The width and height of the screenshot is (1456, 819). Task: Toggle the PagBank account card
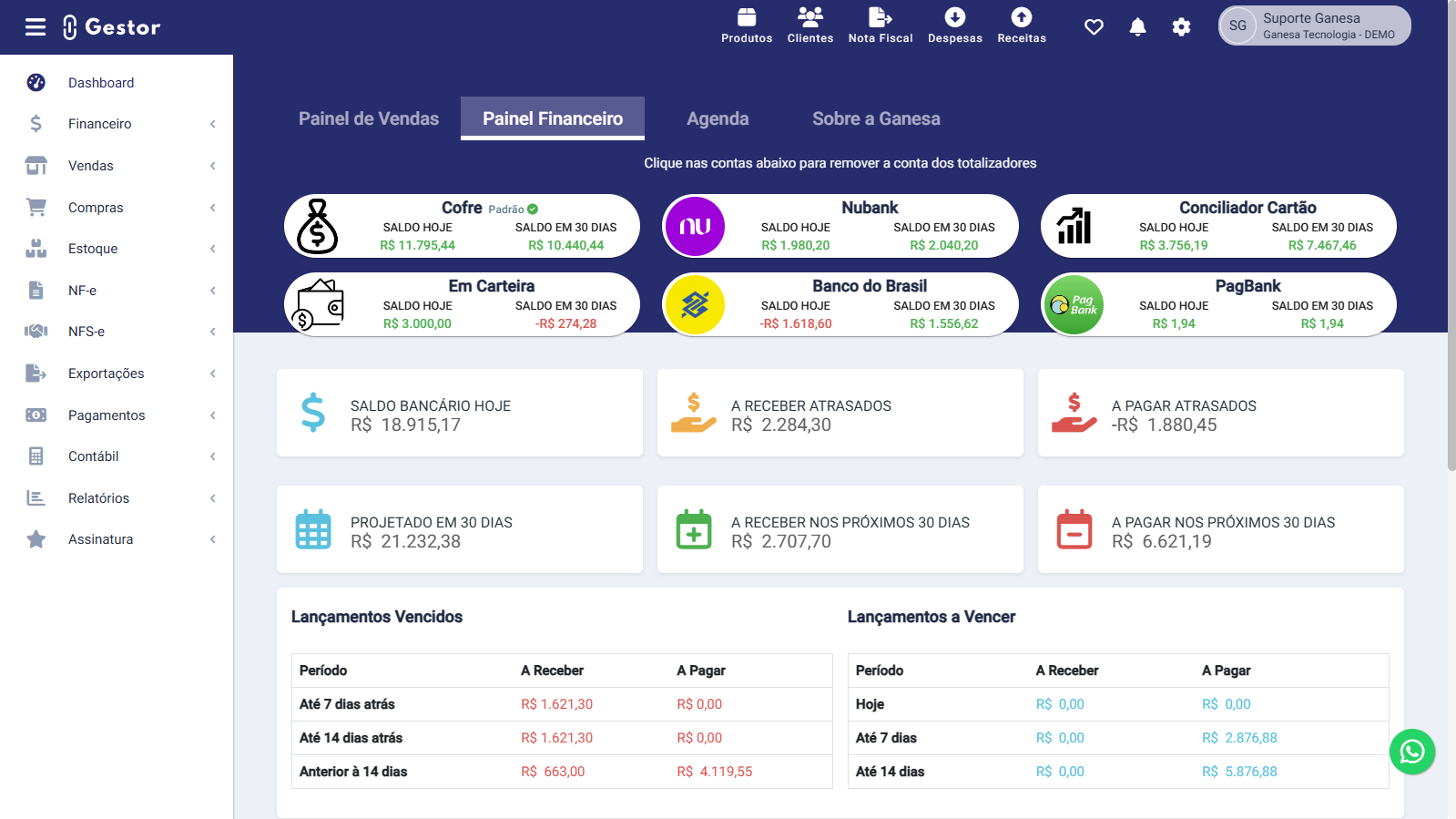tap(1218, 304)
